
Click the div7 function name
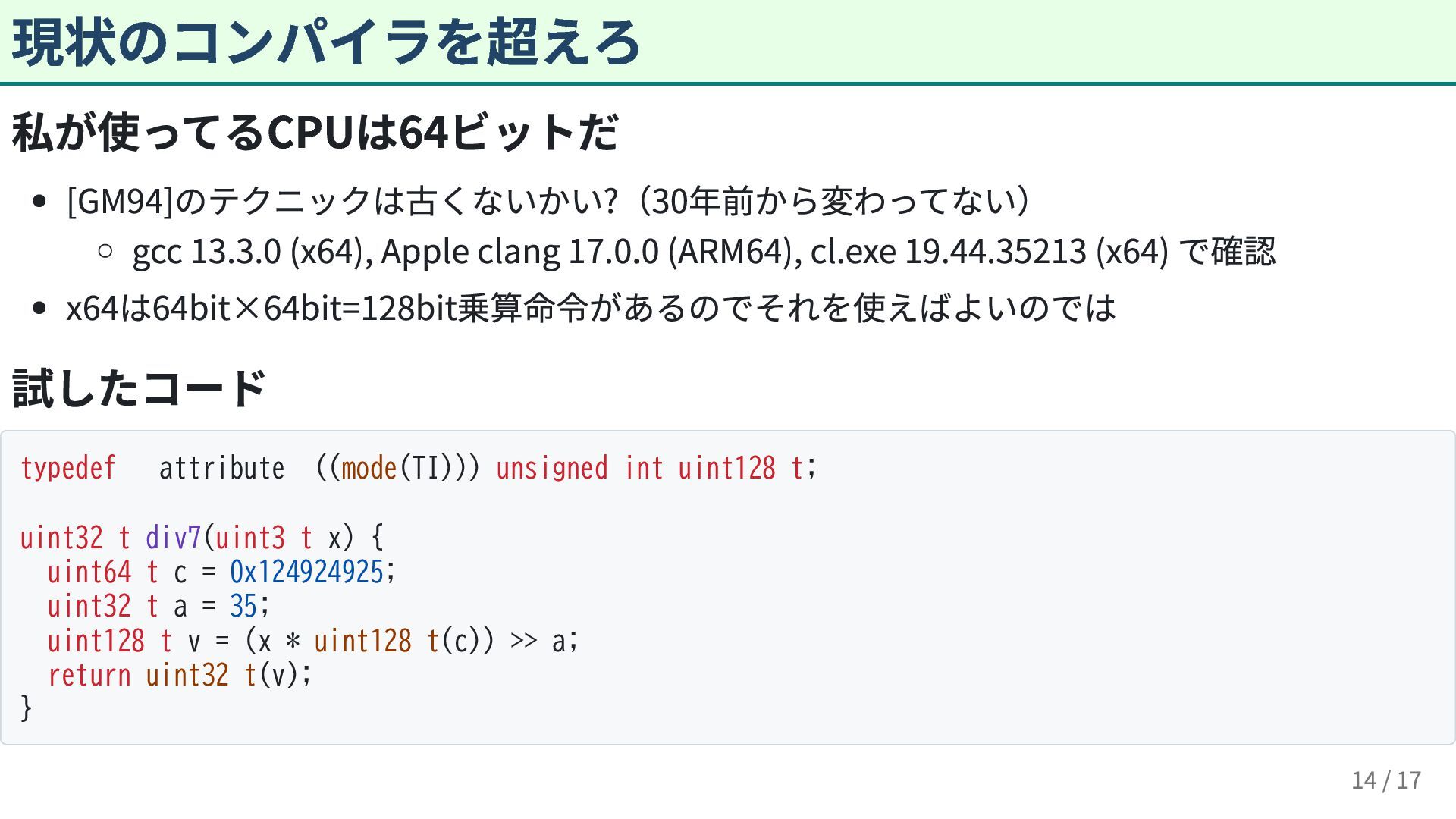click(x=174, y=538)
